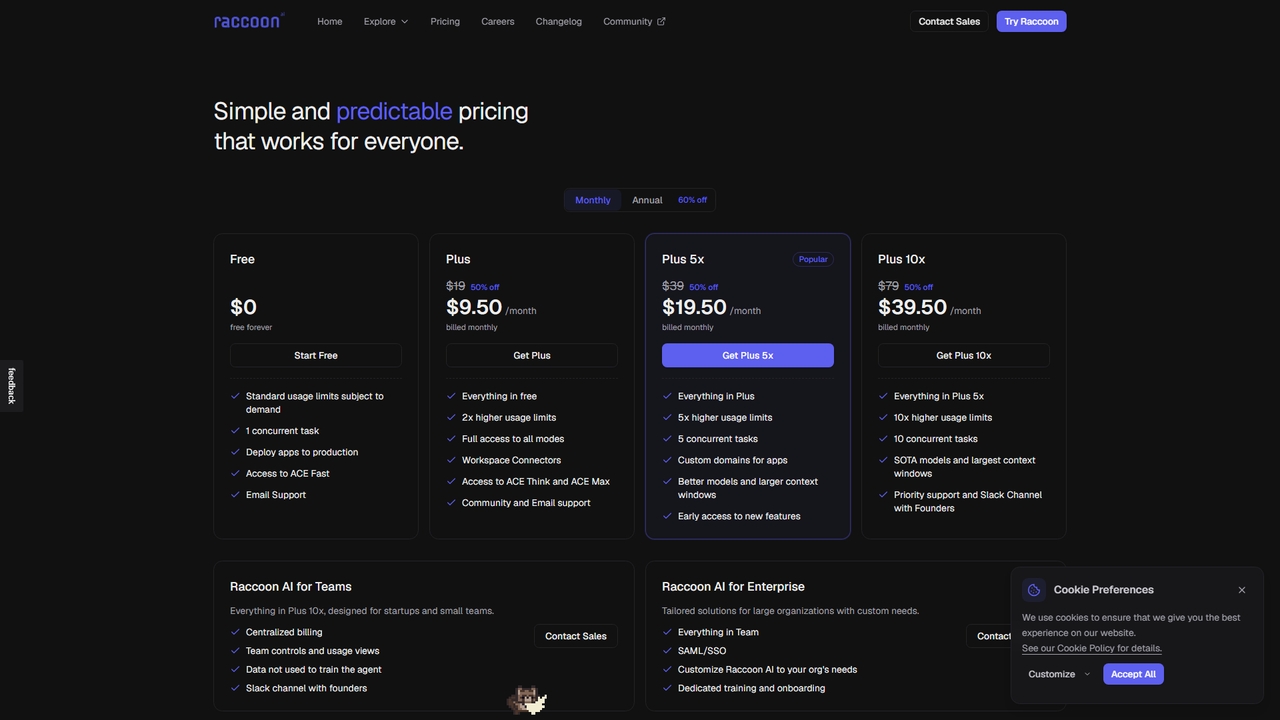Click checkmark beside 1 concurrent task
This screenshot has height=720, width=1280.
point(235,431)
